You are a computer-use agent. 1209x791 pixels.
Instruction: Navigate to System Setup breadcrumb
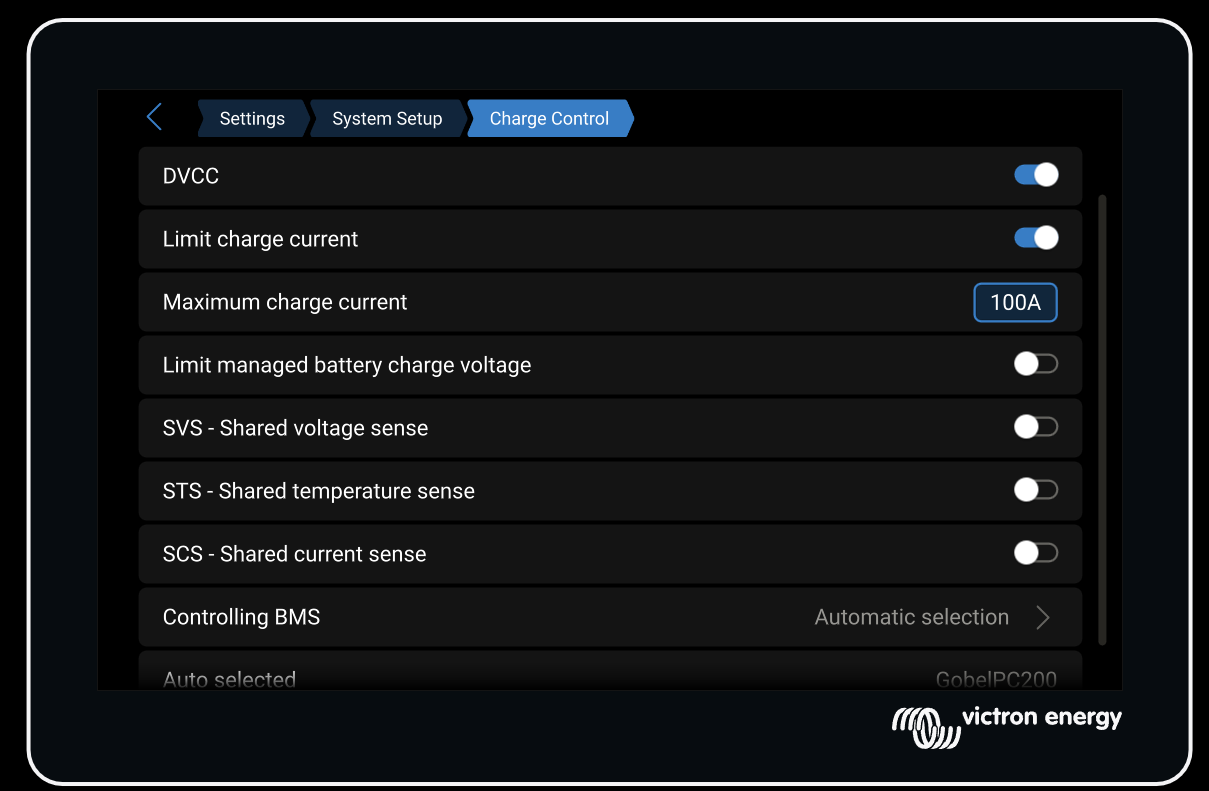click(x=387, y=118)
